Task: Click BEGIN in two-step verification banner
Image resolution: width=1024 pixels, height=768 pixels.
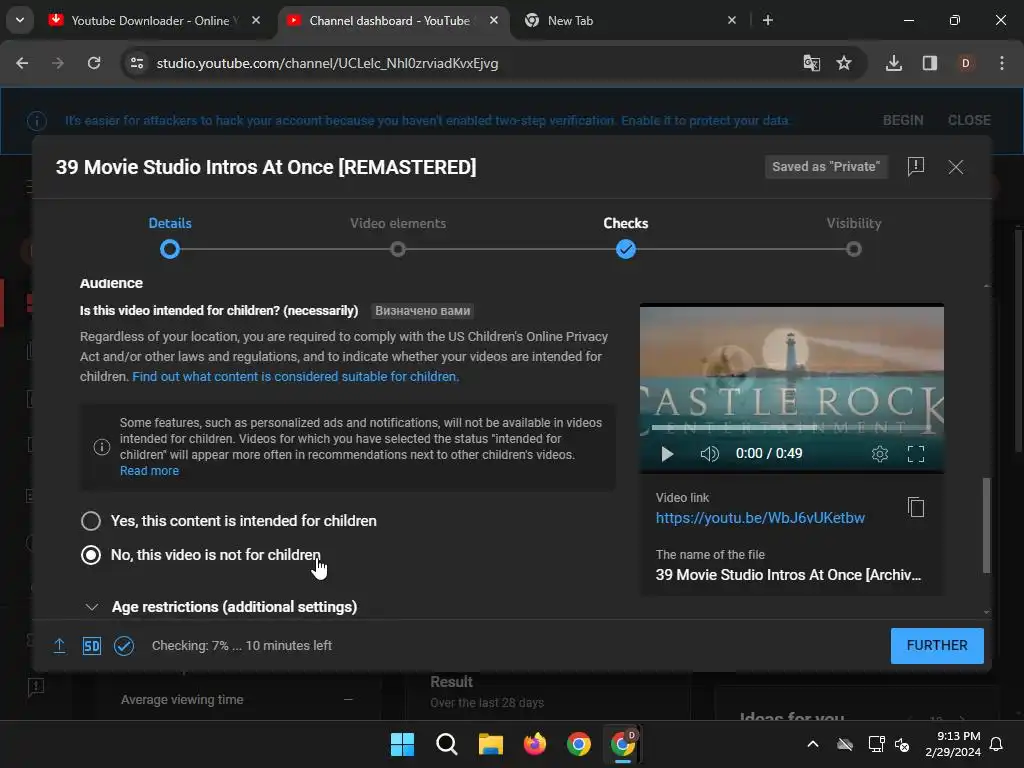Action: click(x=903, y=120)
